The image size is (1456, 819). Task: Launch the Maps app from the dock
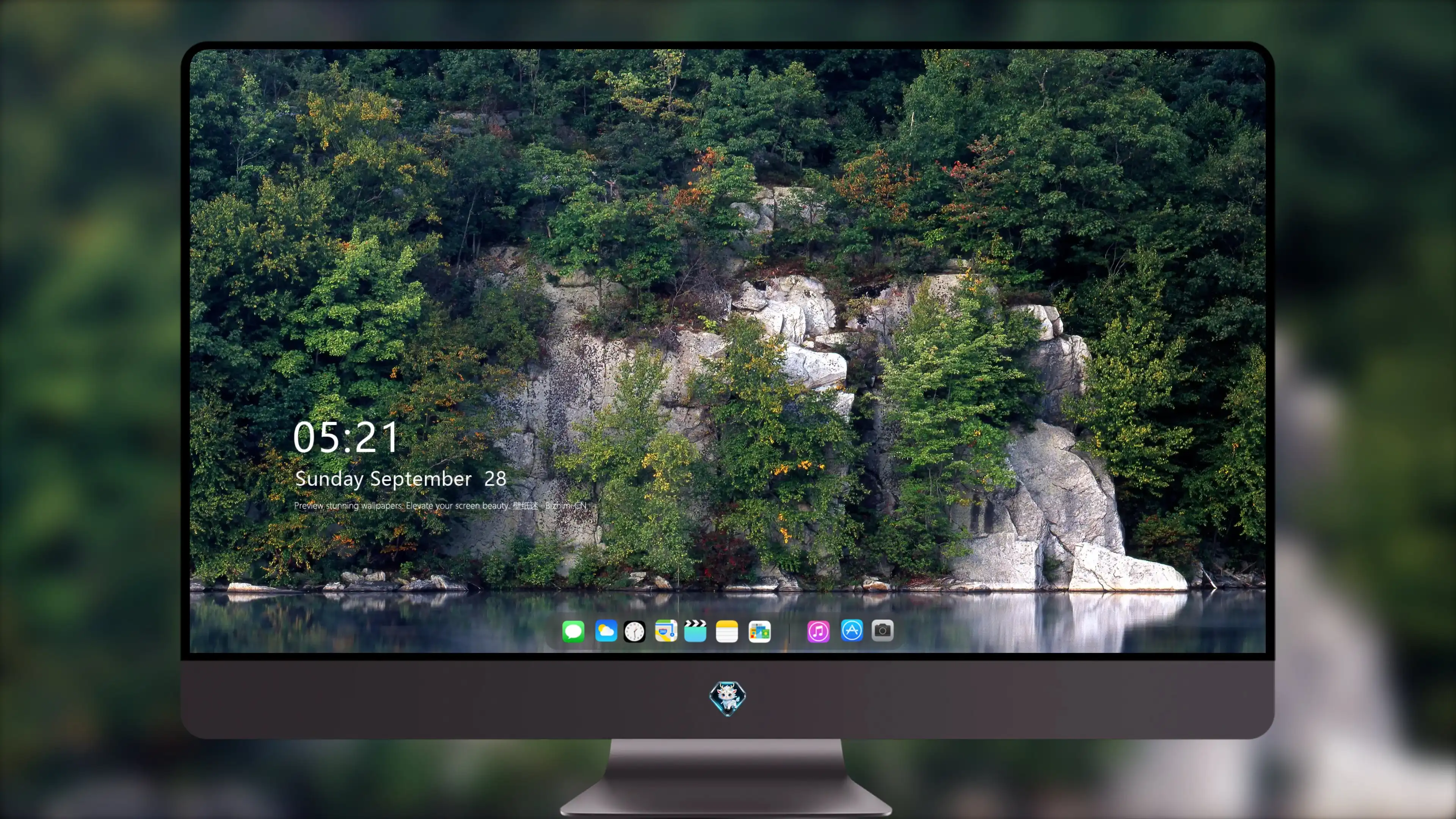tap(666, 631)
